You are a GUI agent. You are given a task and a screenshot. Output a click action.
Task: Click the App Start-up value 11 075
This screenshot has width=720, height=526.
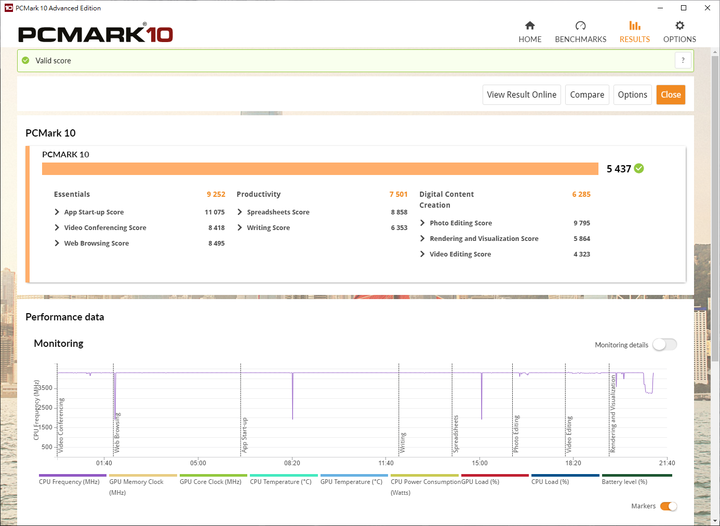coord(214,212)
